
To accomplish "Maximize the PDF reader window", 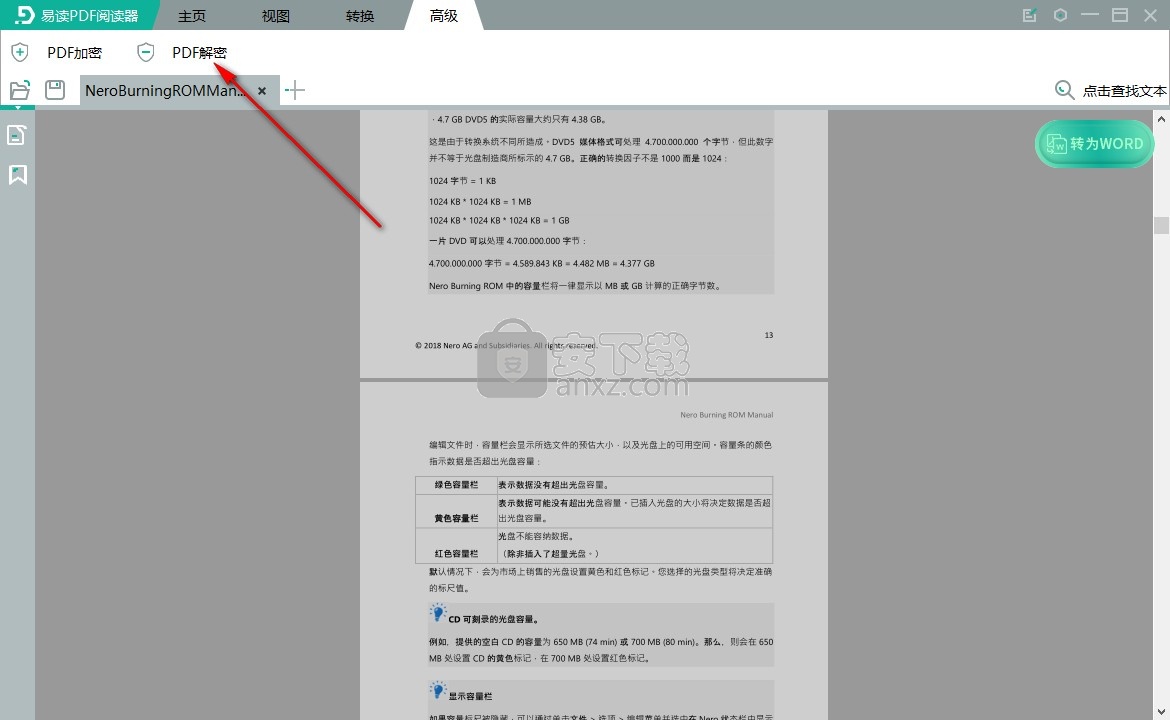I will [x=1120, y=16].
